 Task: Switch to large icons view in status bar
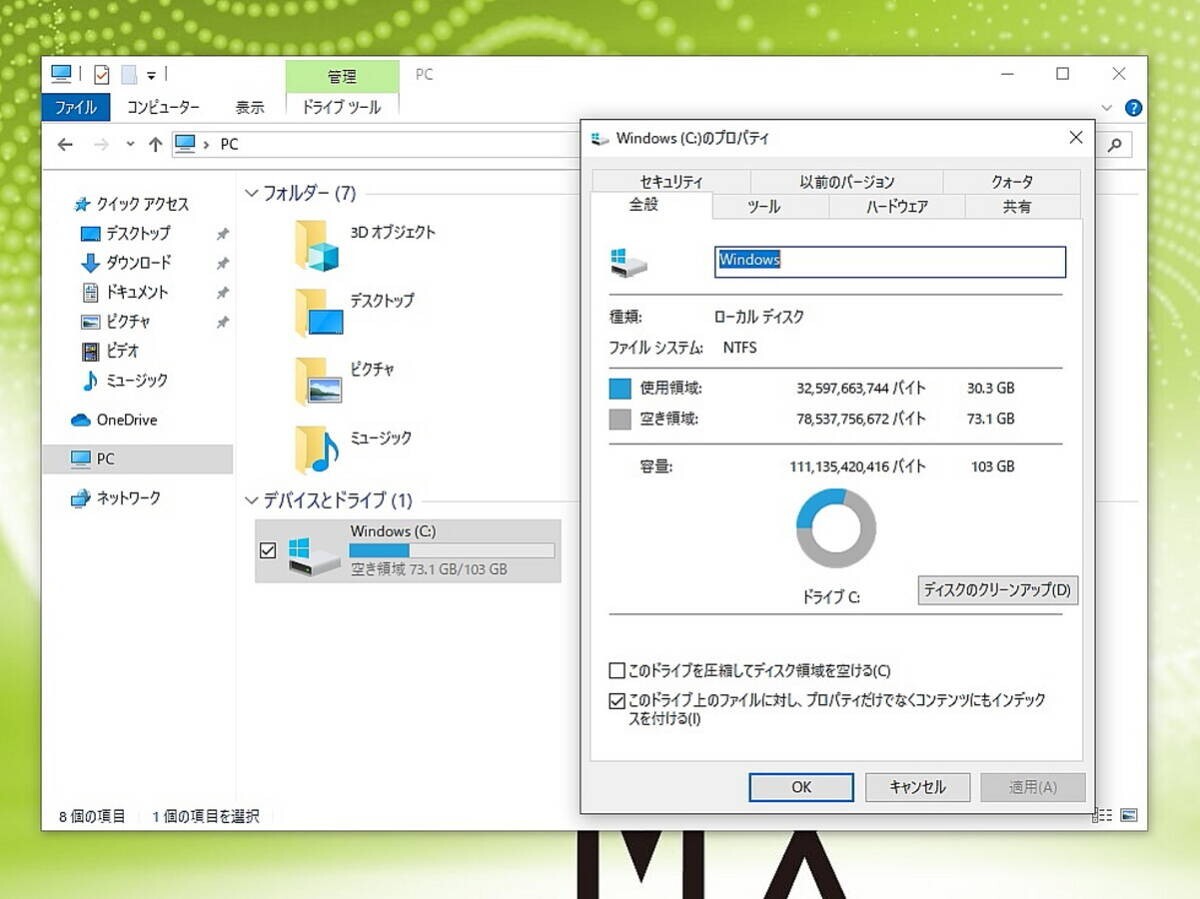pyautogui.click(x=1128, y=815)
